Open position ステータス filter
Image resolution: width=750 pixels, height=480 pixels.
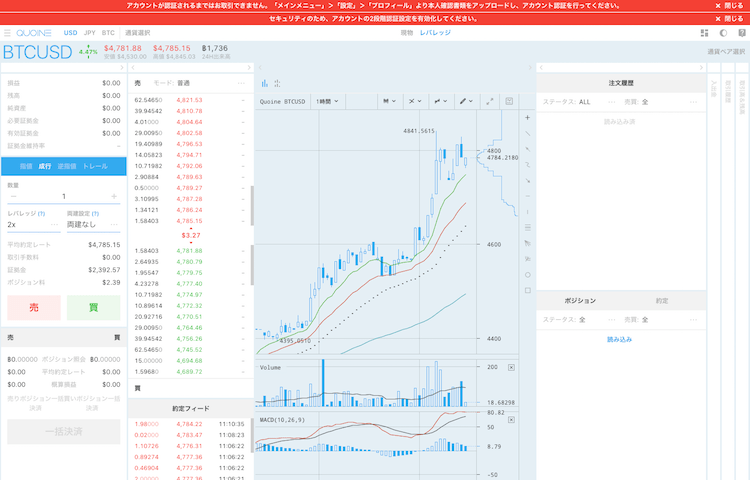click(579, 319)
